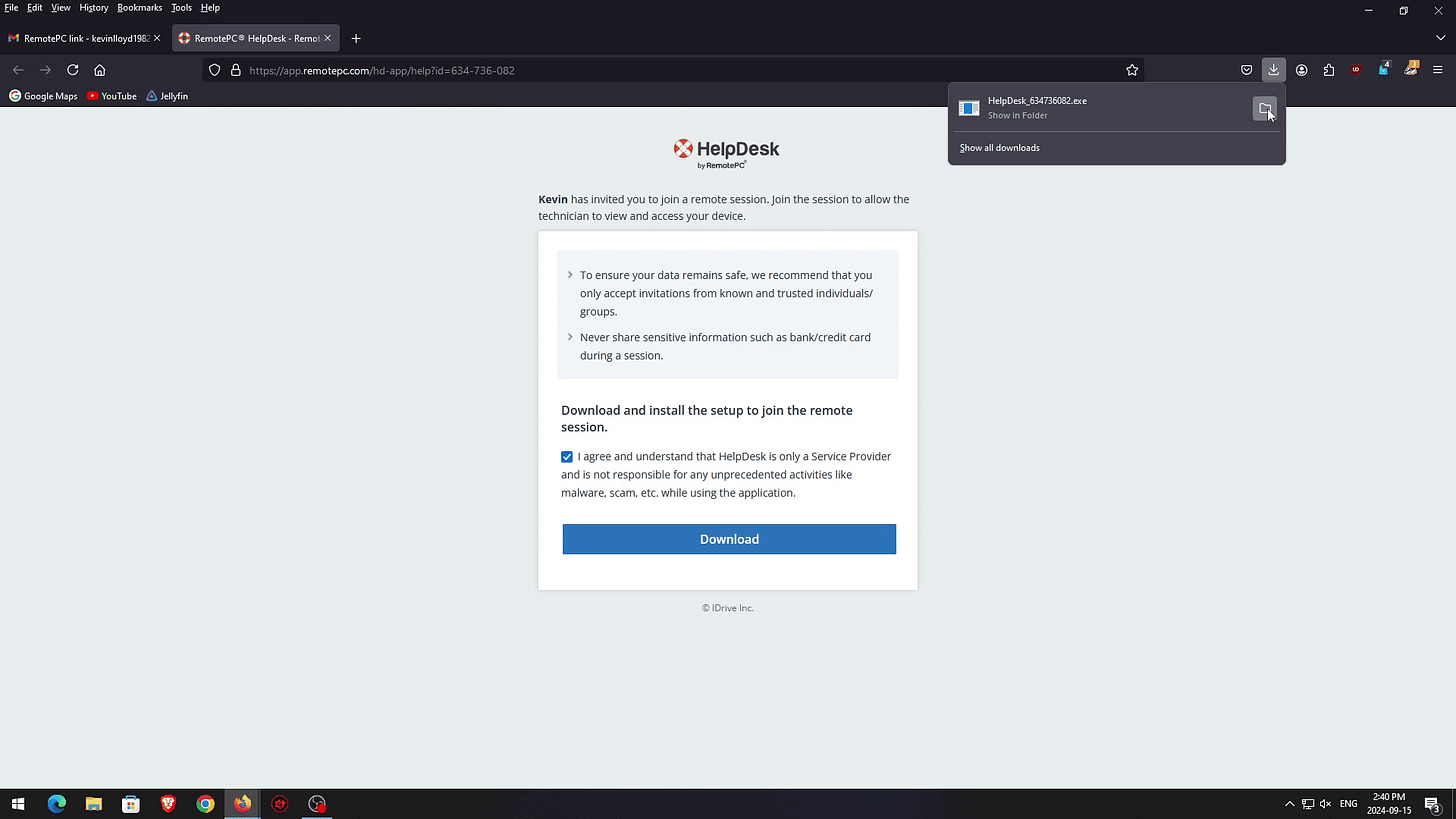
Task: Go to the browser home page
Action: pyautogui.click(x=99, y=70)
